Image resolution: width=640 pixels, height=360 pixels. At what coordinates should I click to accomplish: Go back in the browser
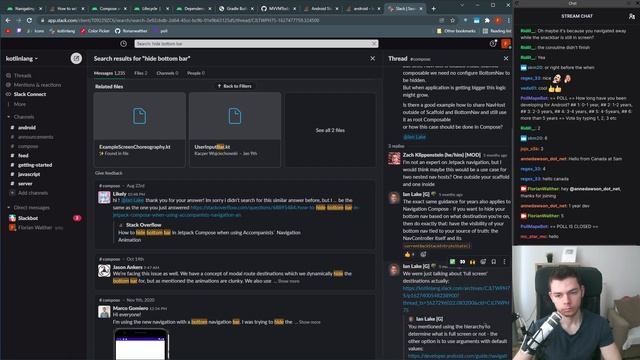pyautogui.click(x=8, y=20)
